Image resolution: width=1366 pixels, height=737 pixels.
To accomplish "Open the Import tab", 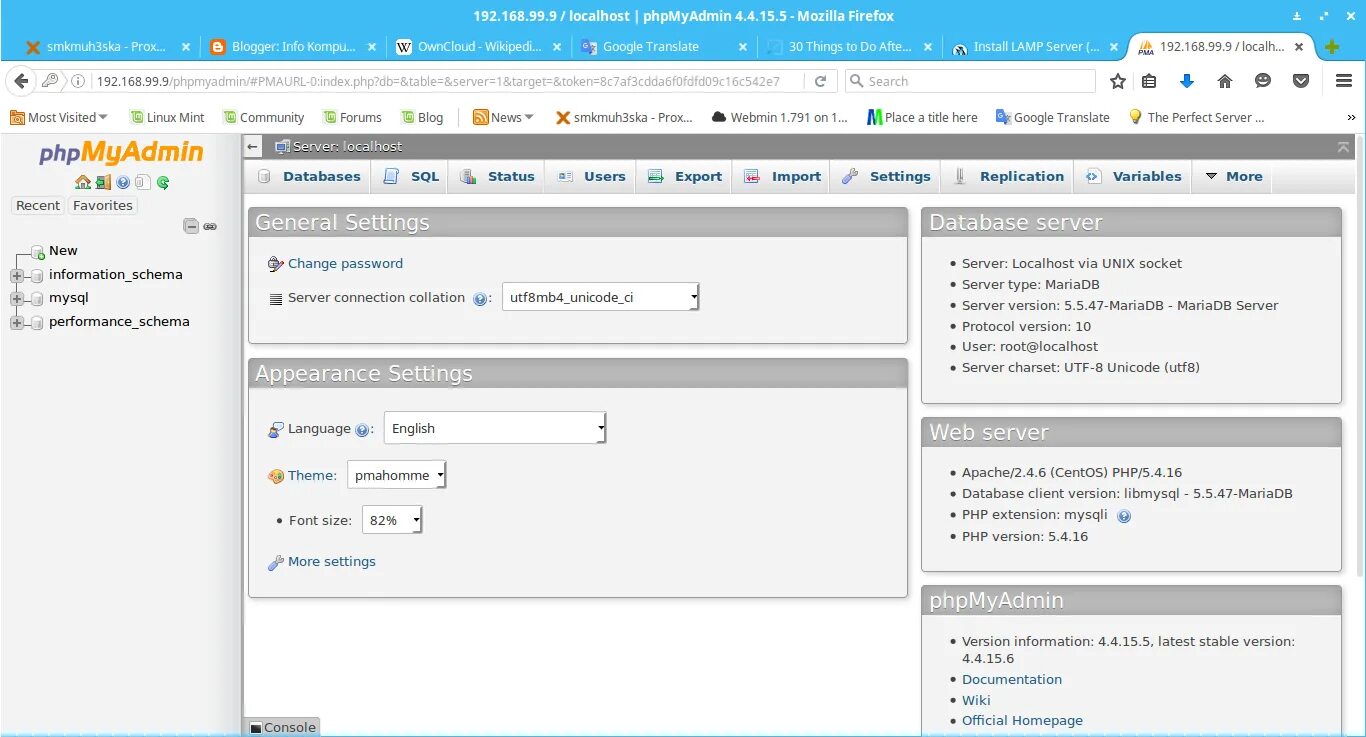I will coord(782,176).
